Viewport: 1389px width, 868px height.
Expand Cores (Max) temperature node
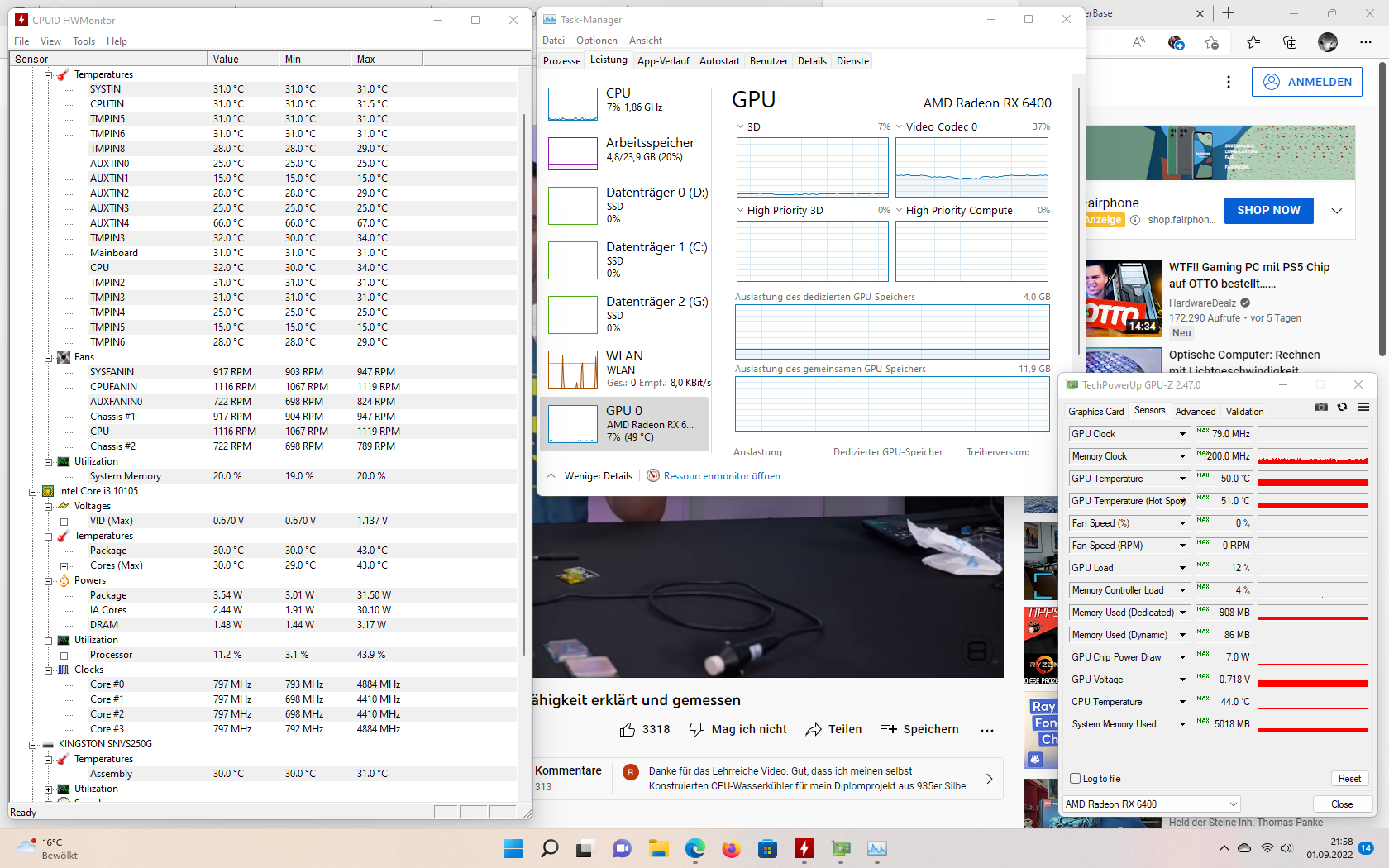[64, 566]
